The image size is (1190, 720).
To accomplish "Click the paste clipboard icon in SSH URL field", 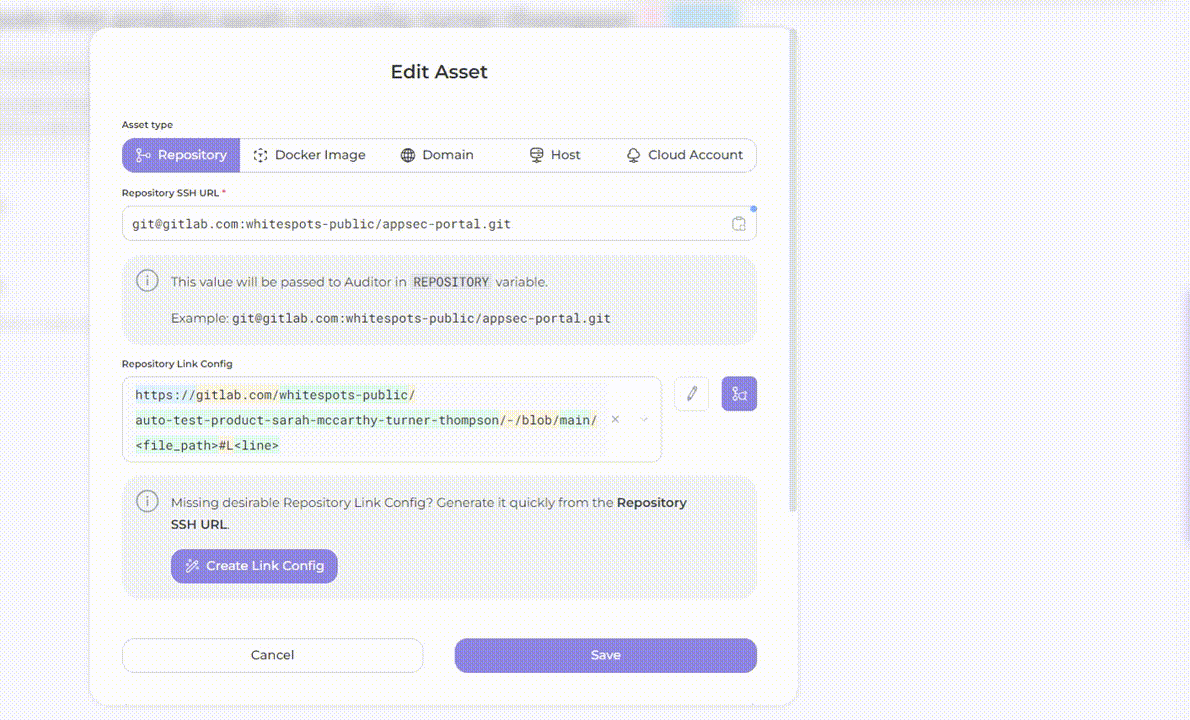I will coord(738,224).
